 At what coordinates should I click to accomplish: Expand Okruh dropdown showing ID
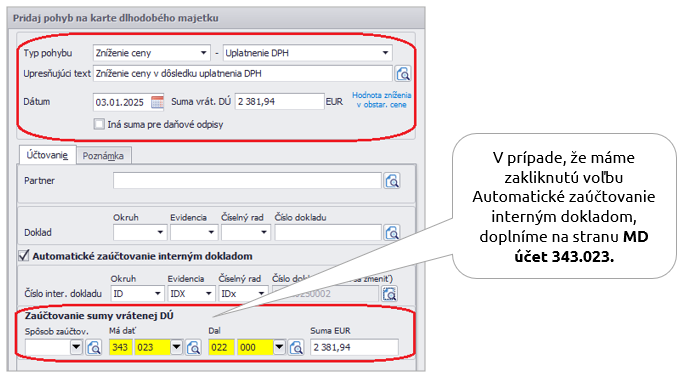click(x=158, y=294)
